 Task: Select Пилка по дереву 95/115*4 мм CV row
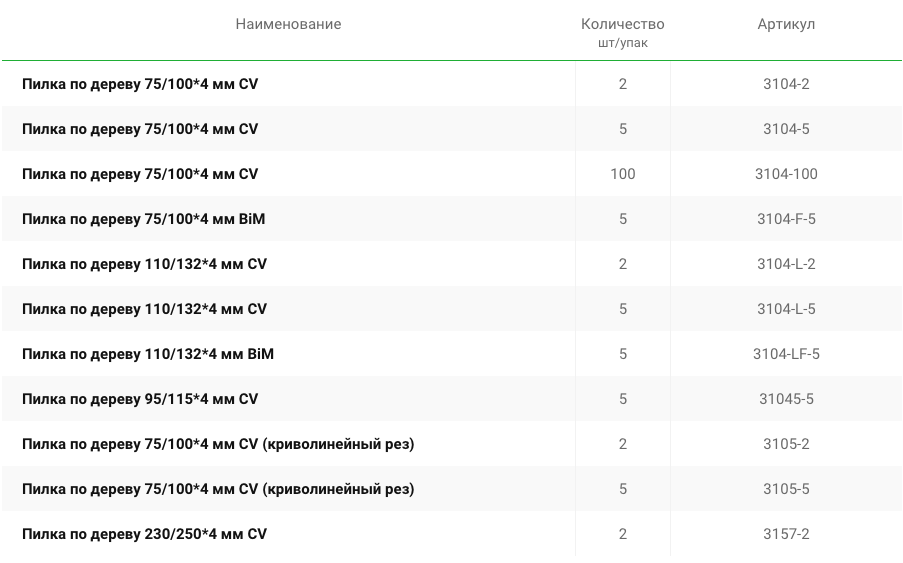[452, 398]
